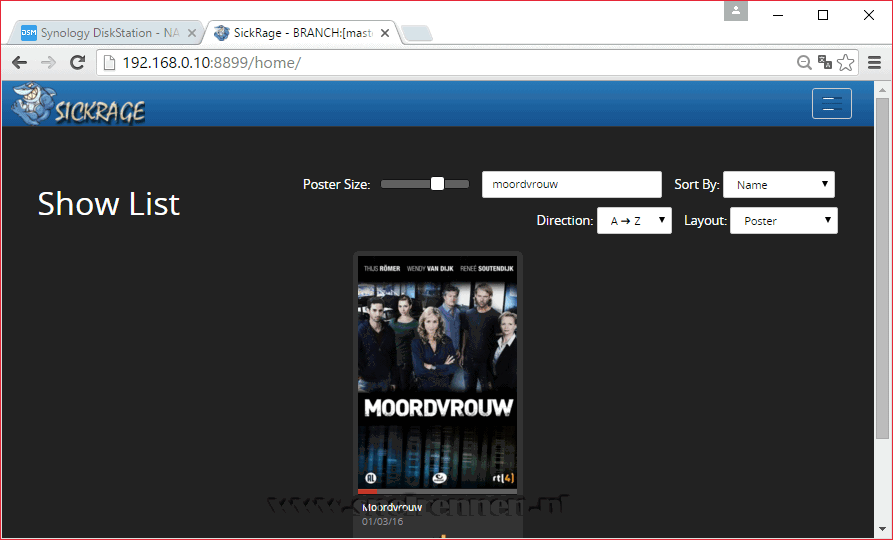The height and width of the screenshot is (540, 893).
Task: Click the translate page icon
Action: coord(825,62)
